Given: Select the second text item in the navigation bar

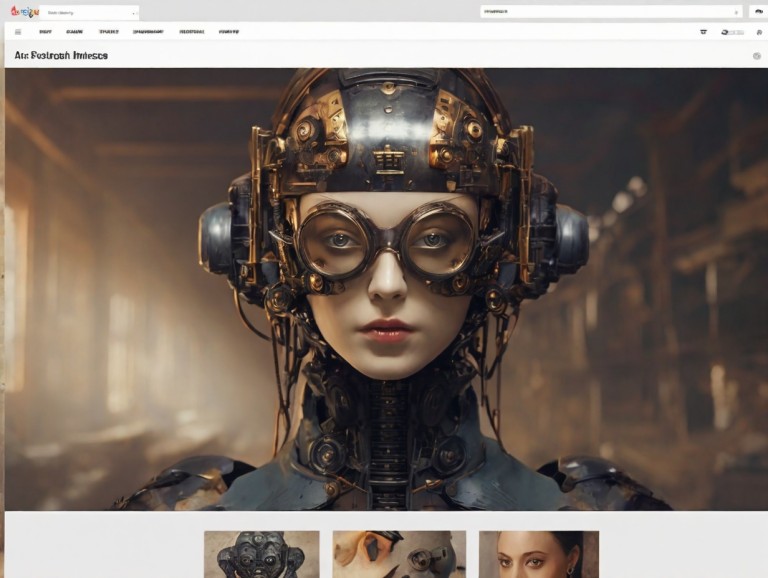Looking at the screenshot, I should pyautogui.click(x=75, y=32).
